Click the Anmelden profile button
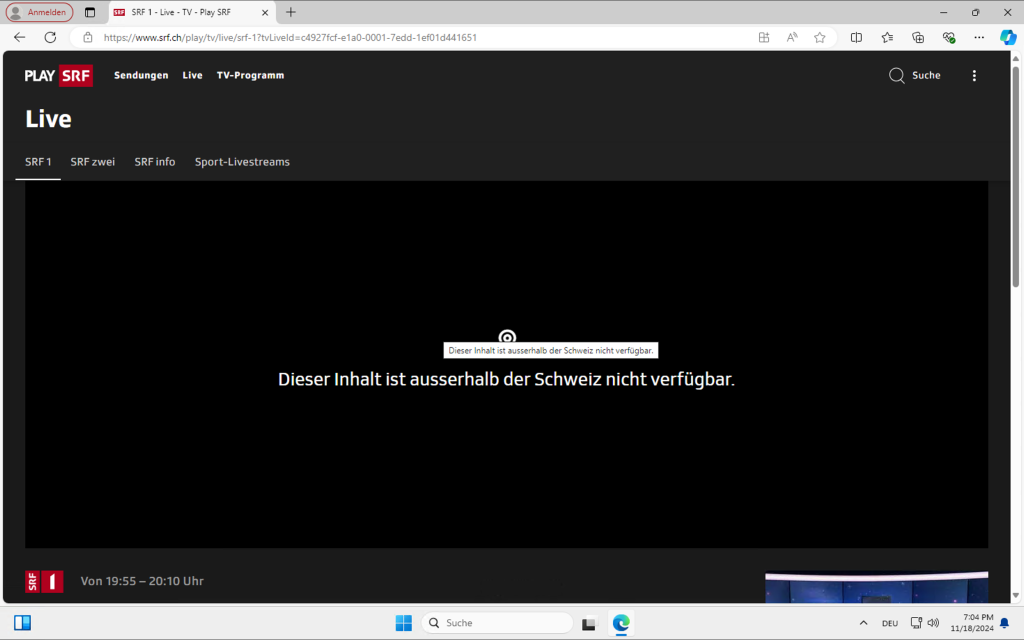The image size is (1024, 640). (x=40, y=12)
